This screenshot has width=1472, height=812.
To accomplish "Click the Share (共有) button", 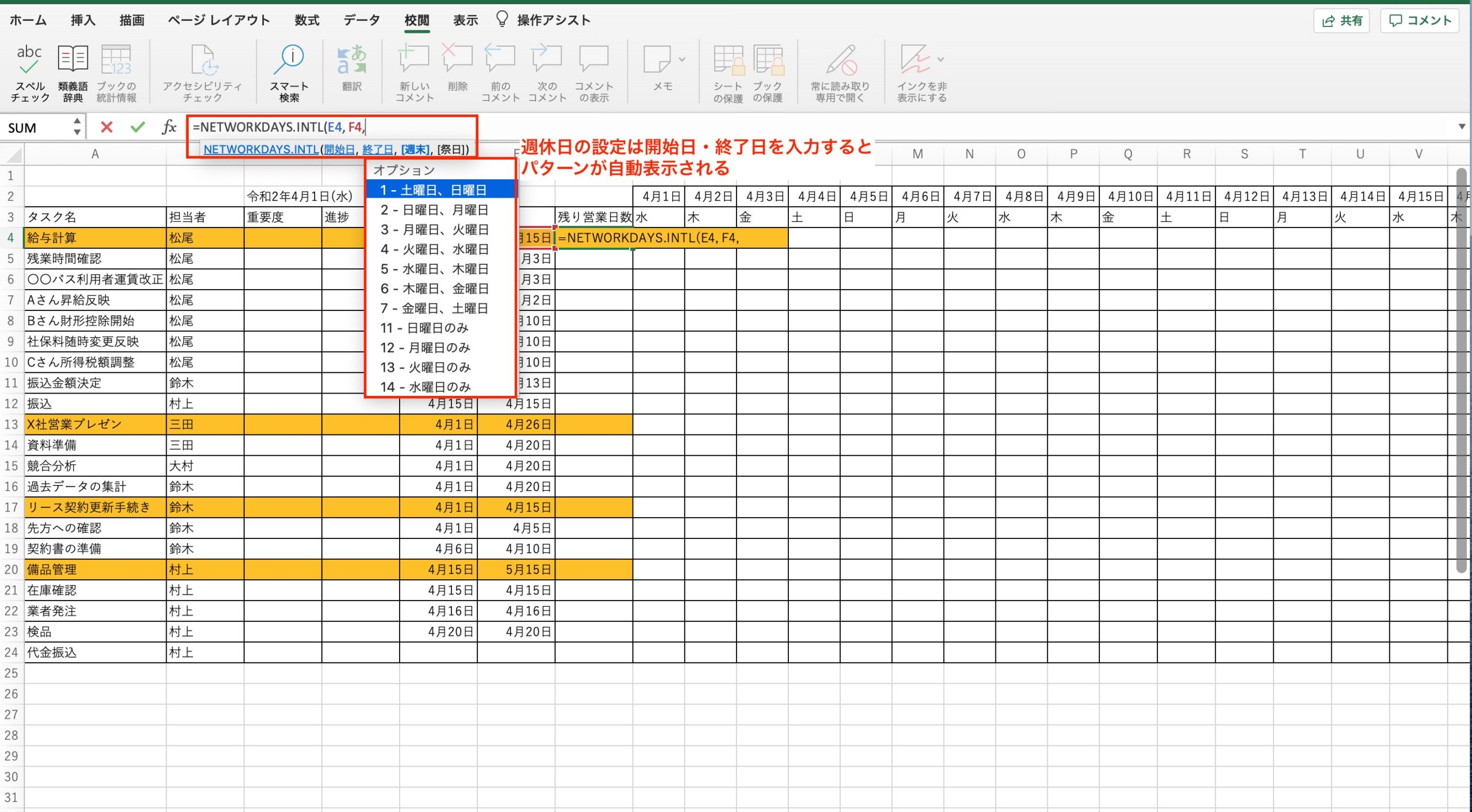I will [x=1342, y=21].
